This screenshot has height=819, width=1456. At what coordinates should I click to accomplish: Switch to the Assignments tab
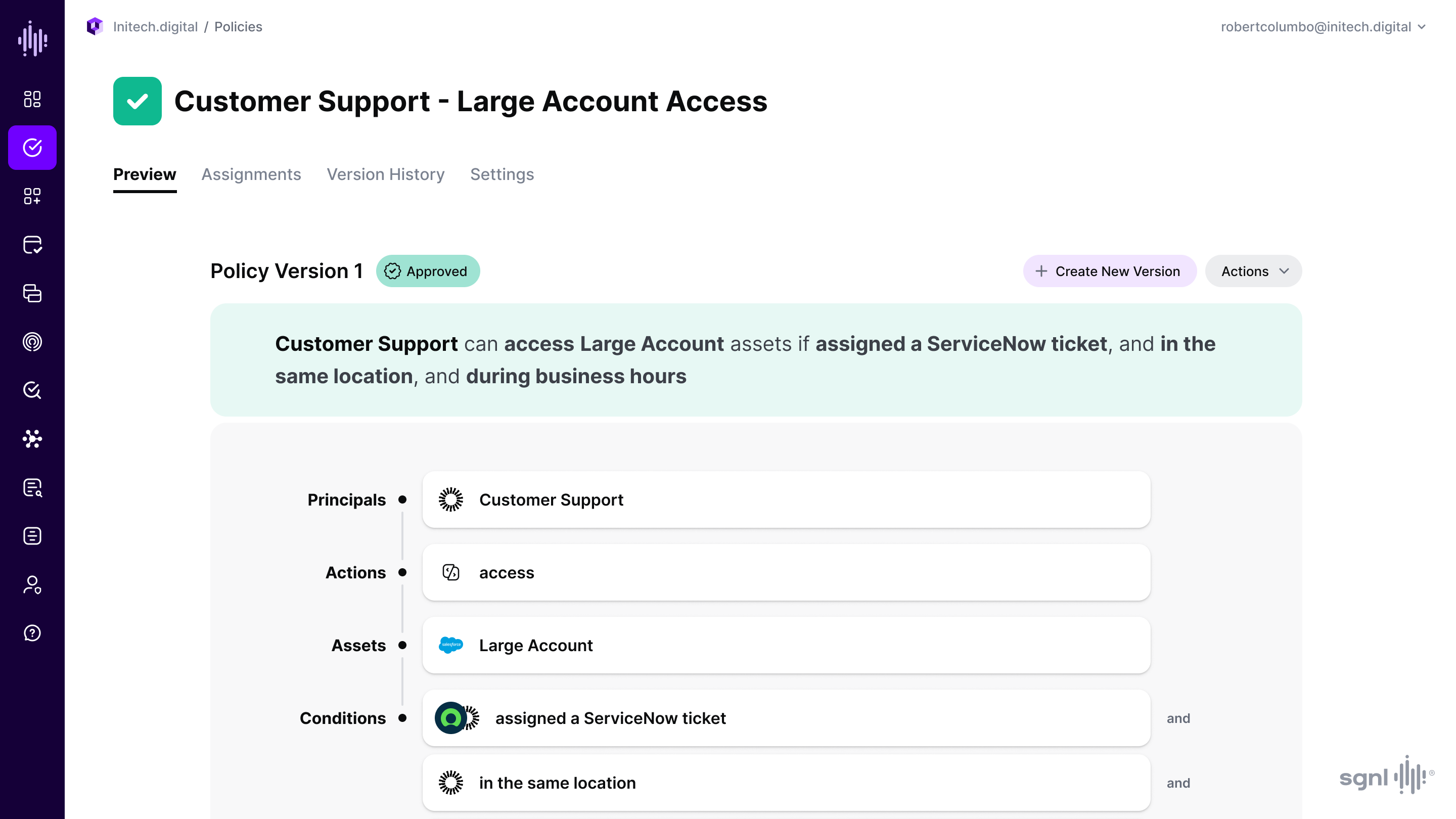(x=251, y=174)
